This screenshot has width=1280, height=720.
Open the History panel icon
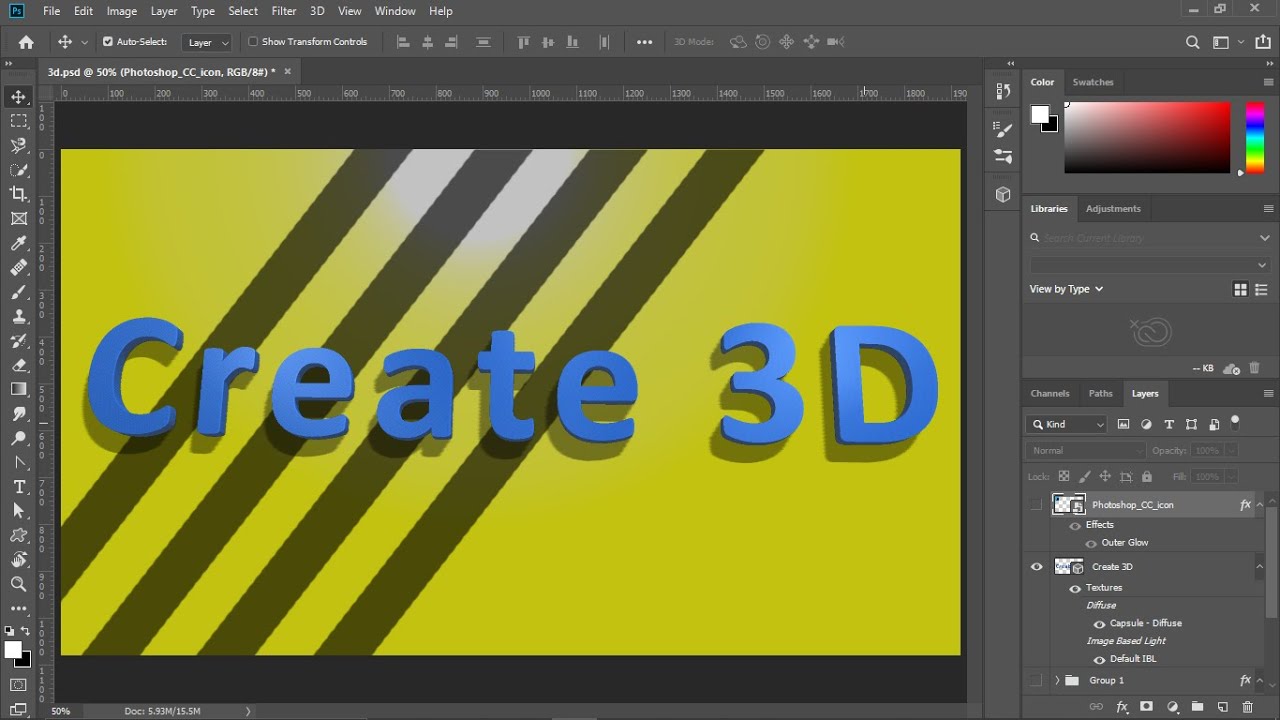[1003, 91]
